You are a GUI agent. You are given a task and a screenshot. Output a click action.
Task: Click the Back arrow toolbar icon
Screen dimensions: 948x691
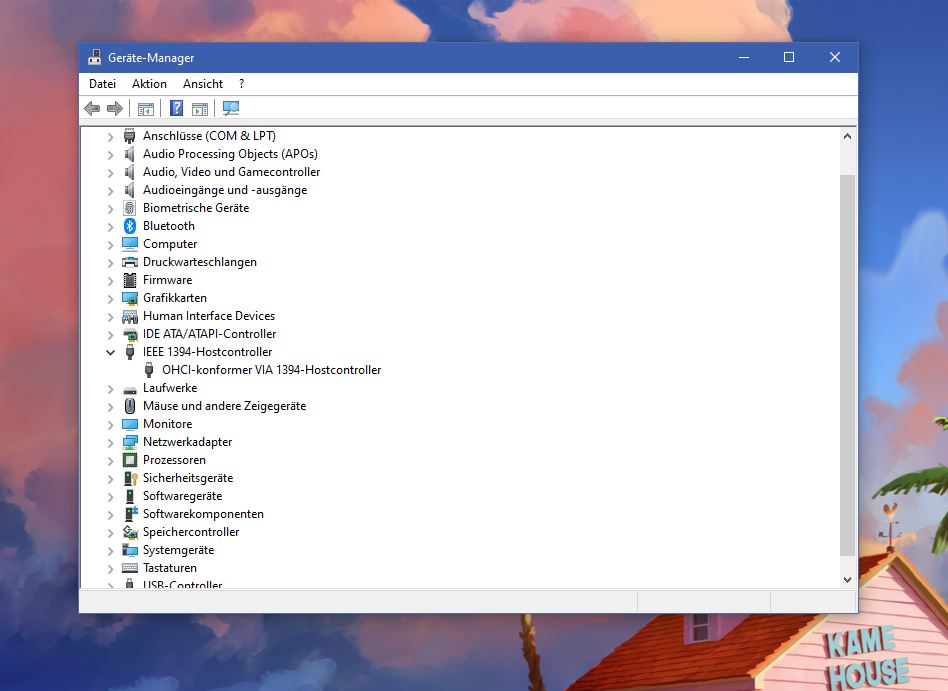[92, 108]
